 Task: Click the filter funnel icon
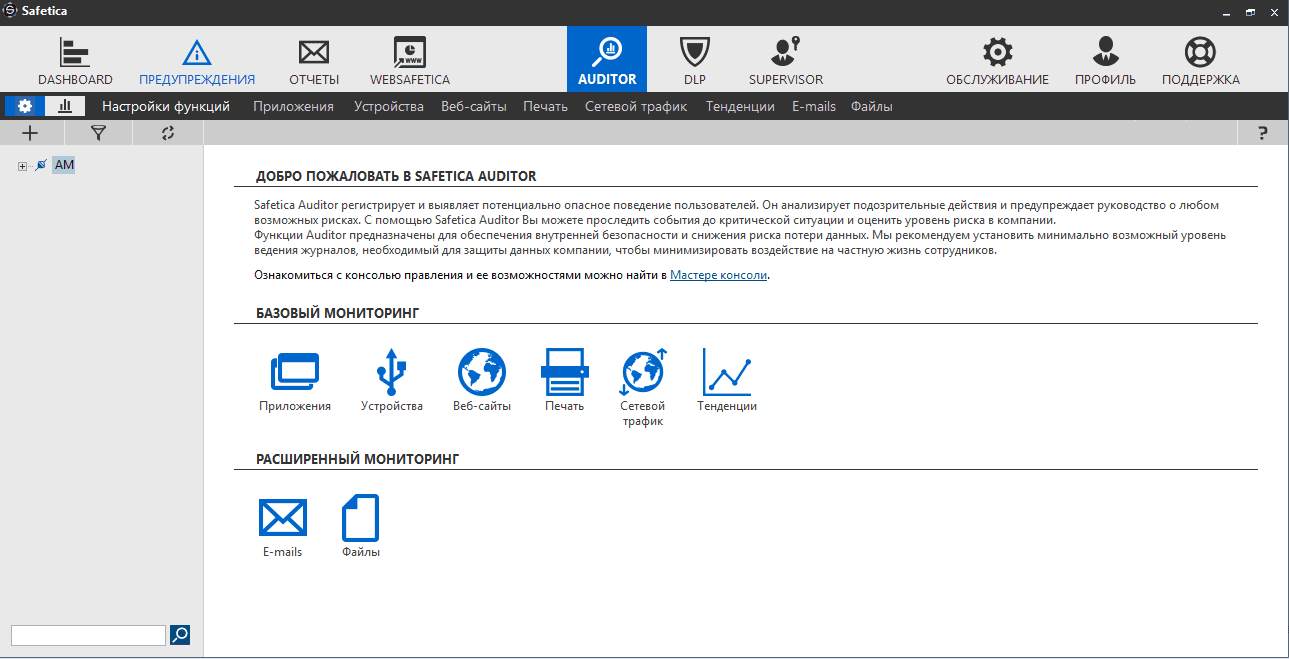pyautogui.click(x=98, y=132)
